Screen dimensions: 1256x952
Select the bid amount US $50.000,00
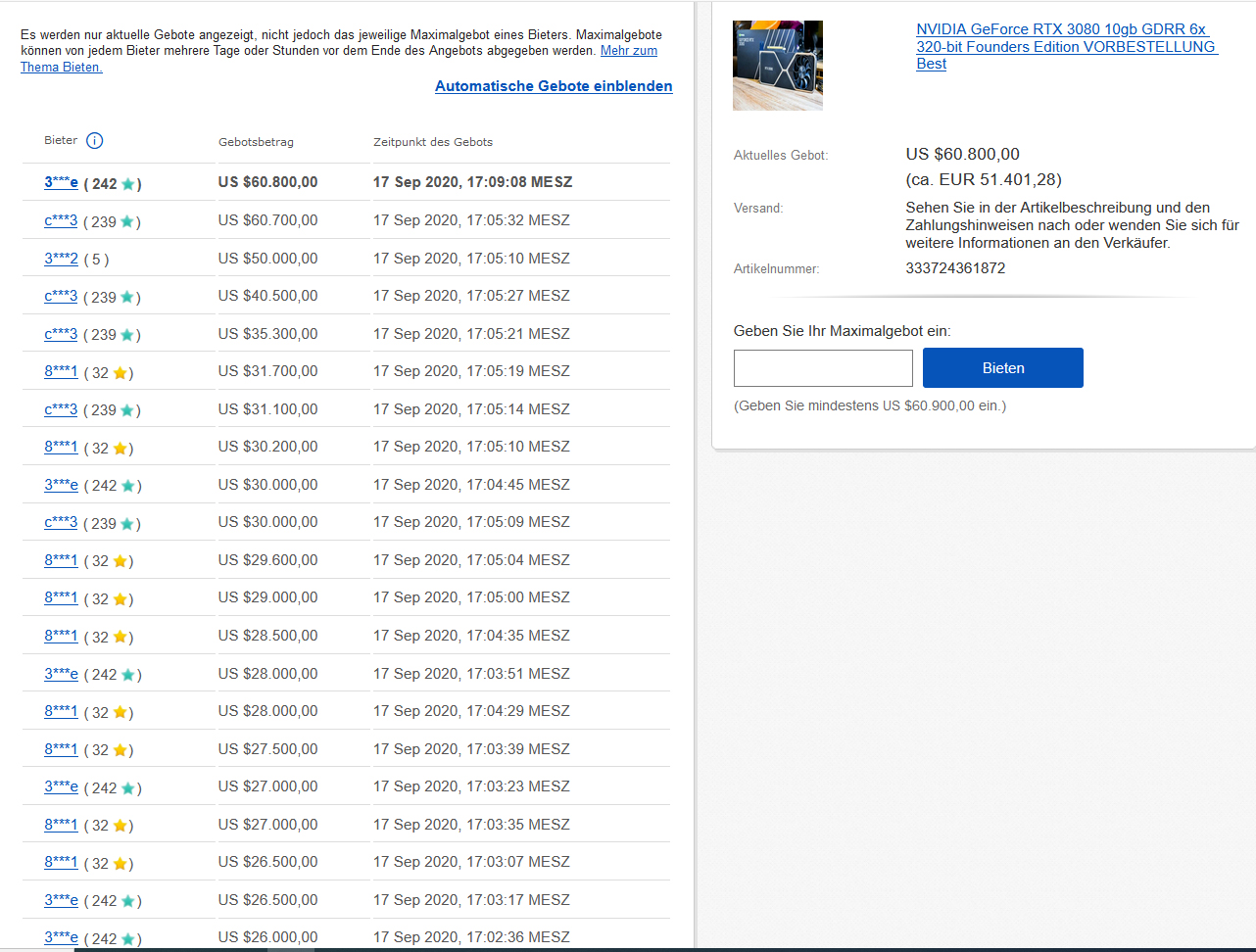coord(267,259)
